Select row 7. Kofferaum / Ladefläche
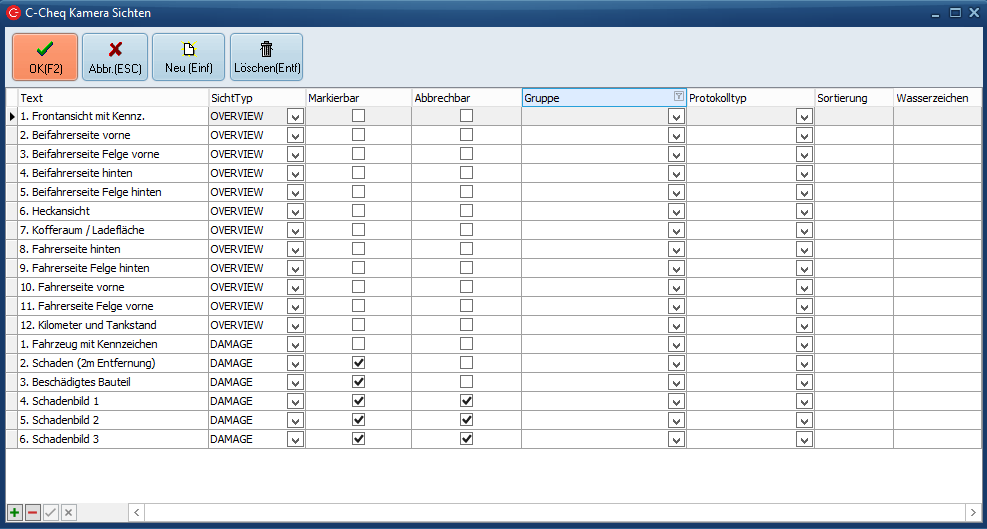This screenshot has width=987, height=529. [110, 231]
